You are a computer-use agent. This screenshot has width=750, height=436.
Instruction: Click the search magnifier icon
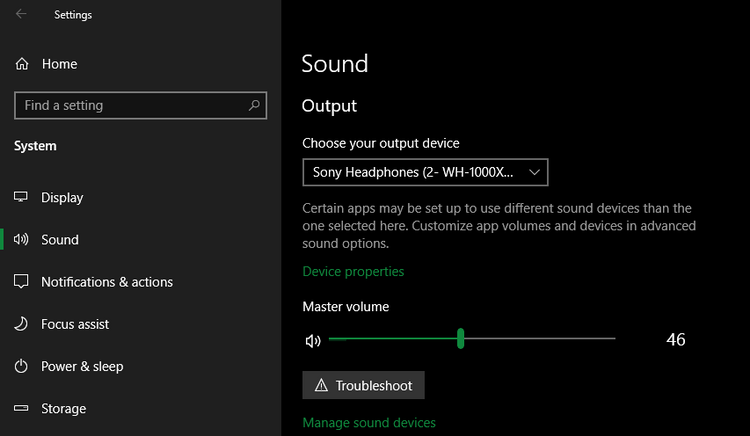(x=254, y=105)
